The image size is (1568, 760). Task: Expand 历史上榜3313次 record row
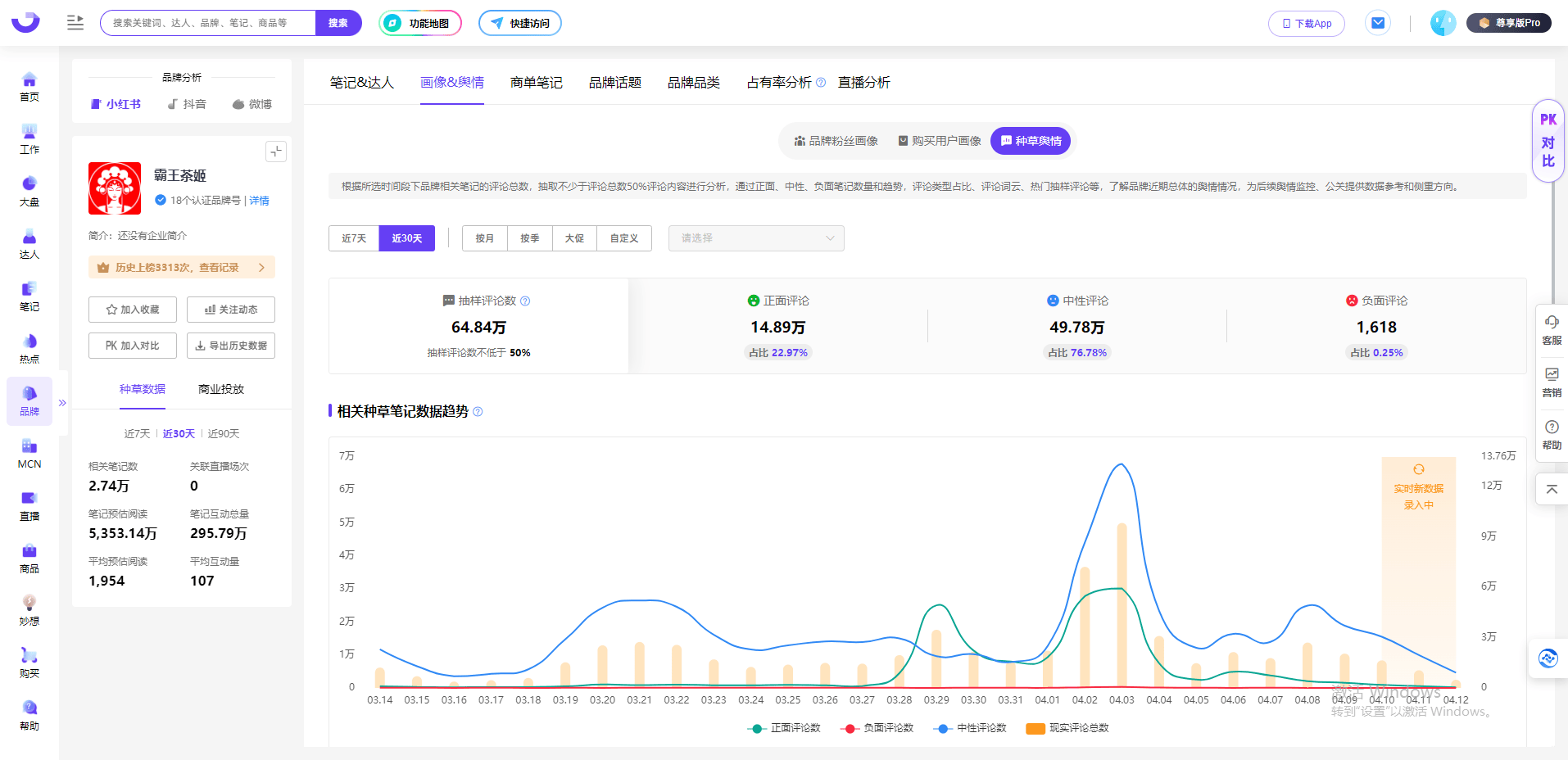click(x=182, y=268)
